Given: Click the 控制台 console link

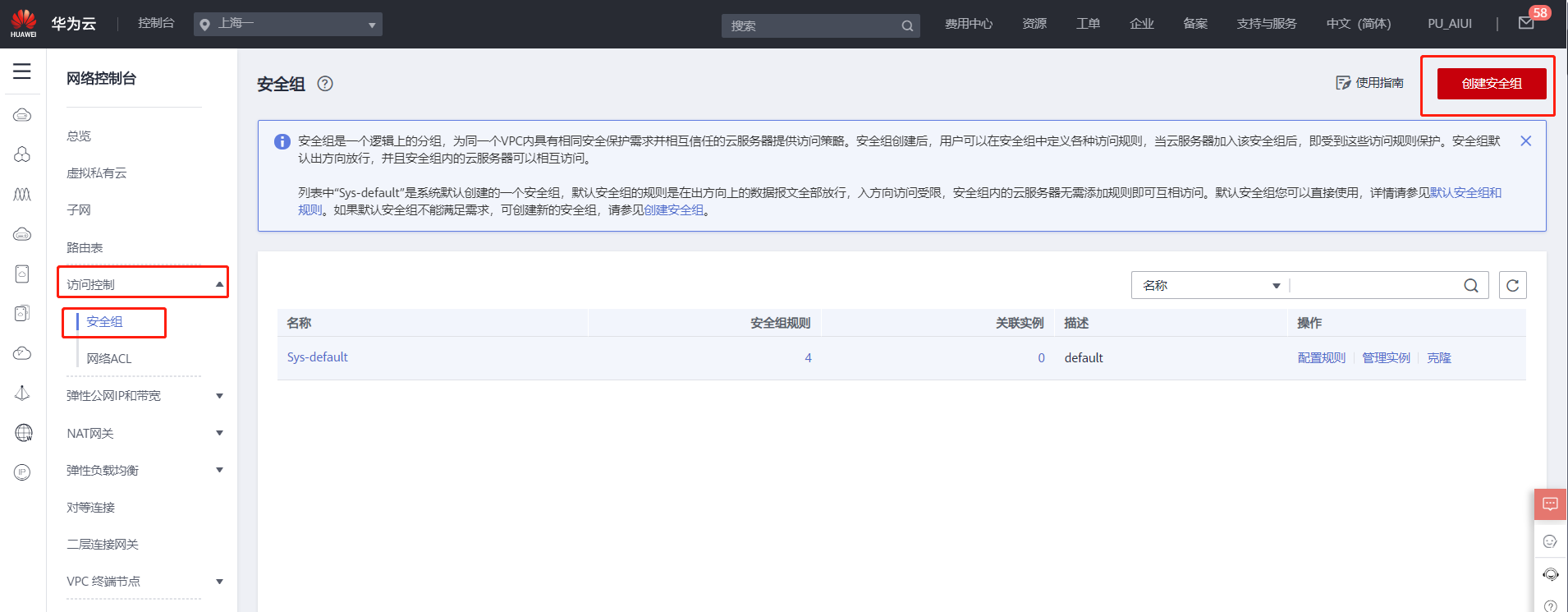Looking at the screenshot, I should click(156, 23).
